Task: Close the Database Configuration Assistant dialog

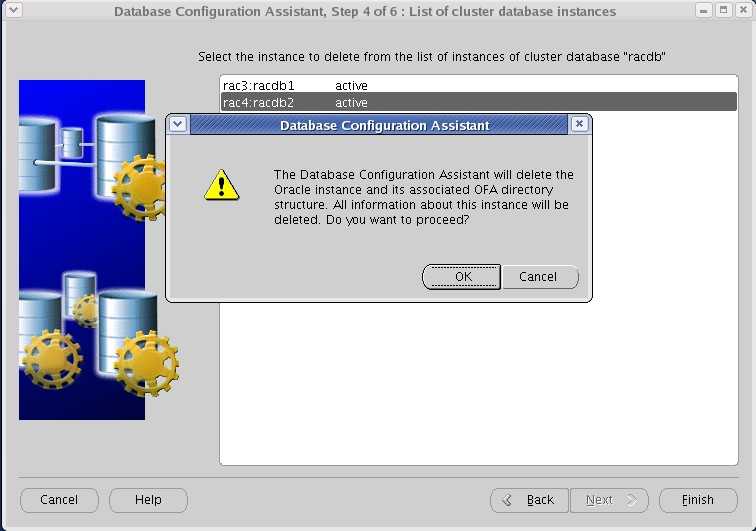Action: (579, 124)
